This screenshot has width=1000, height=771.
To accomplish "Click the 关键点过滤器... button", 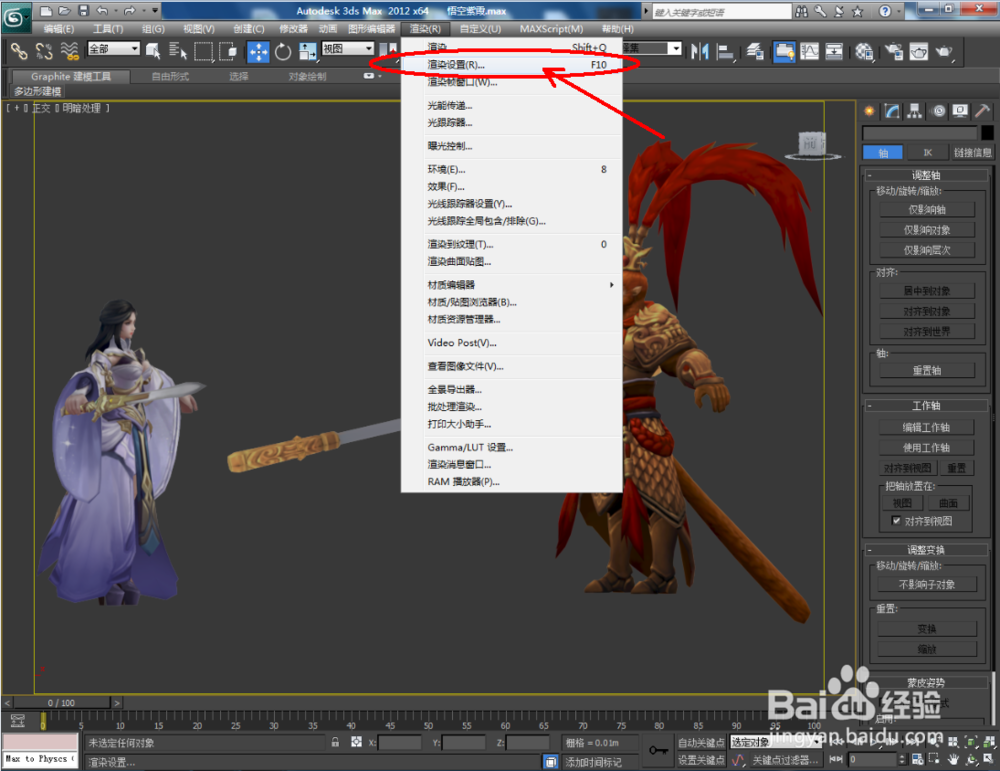I will (785, 760).
